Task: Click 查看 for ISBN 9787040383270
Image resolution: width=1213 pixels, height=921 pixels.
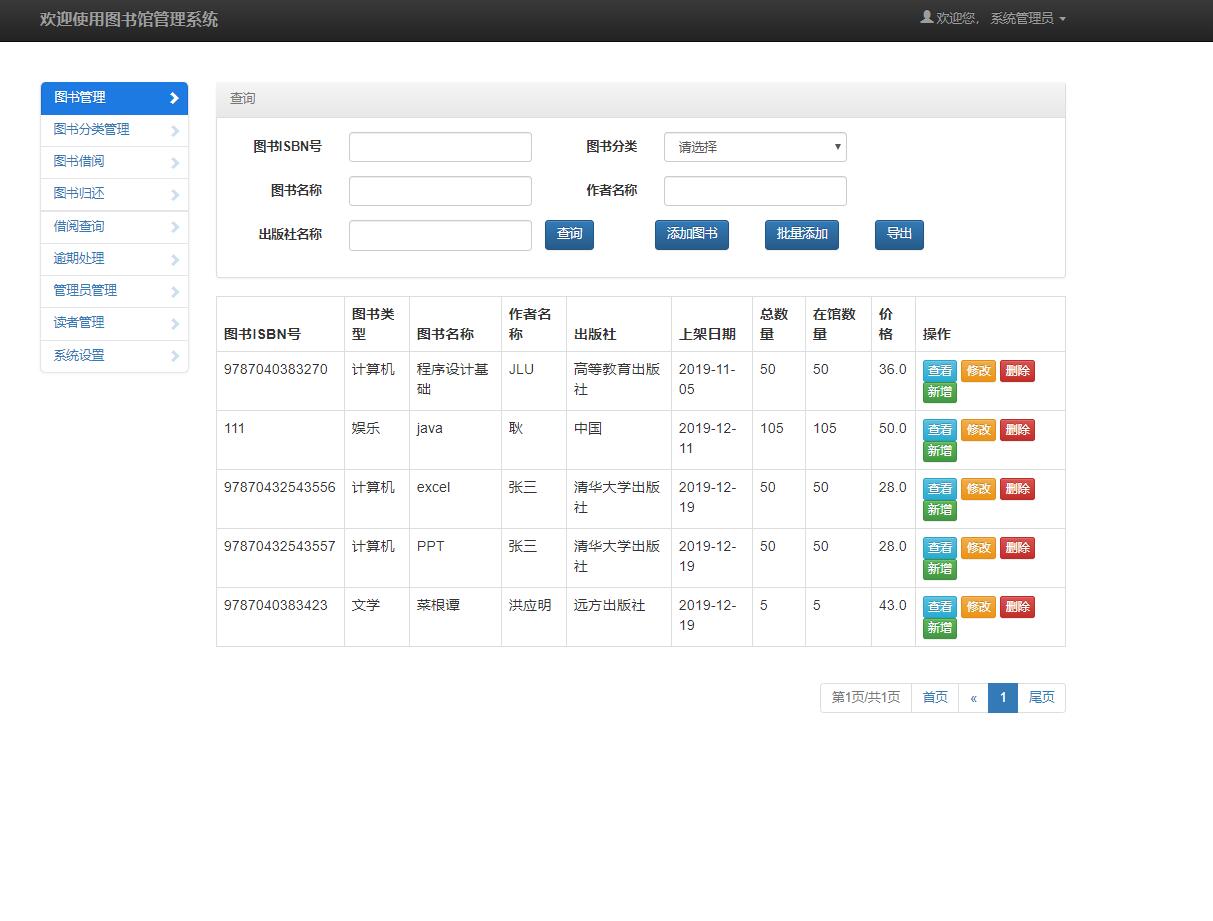Action: coord(939,370)
